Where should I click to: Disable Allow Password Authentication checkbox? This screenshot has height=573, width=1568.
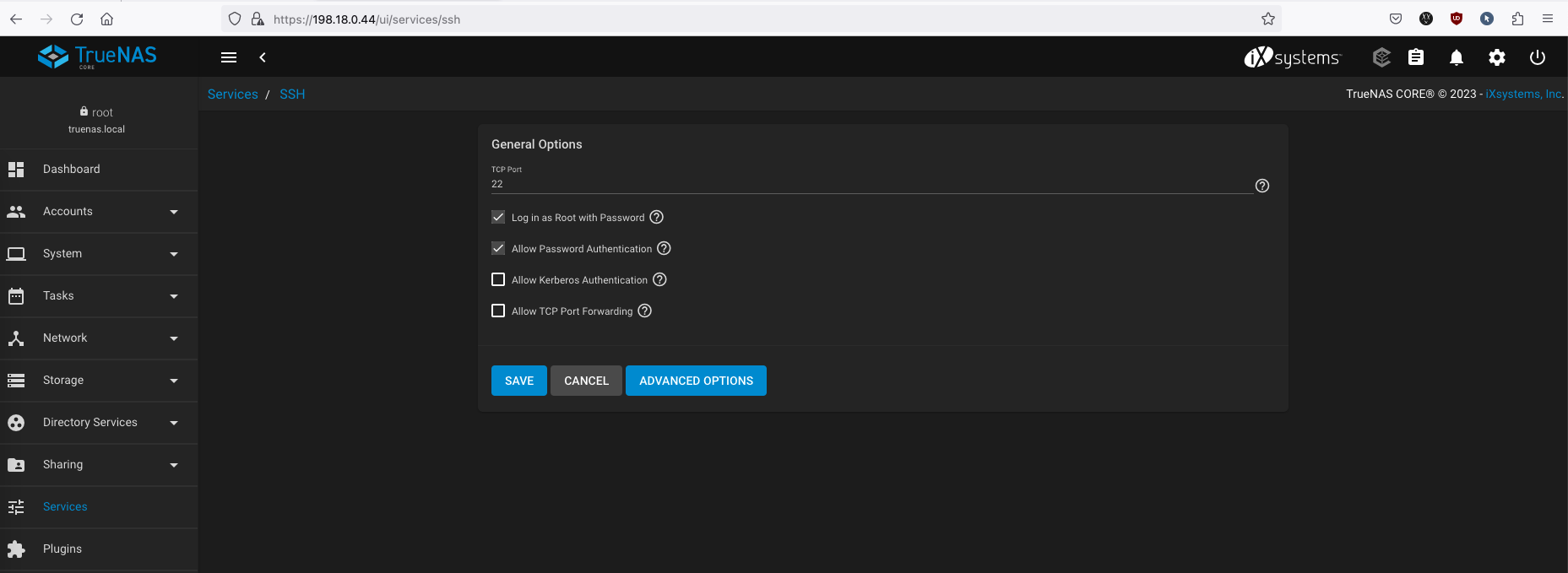tap(498, 248)
